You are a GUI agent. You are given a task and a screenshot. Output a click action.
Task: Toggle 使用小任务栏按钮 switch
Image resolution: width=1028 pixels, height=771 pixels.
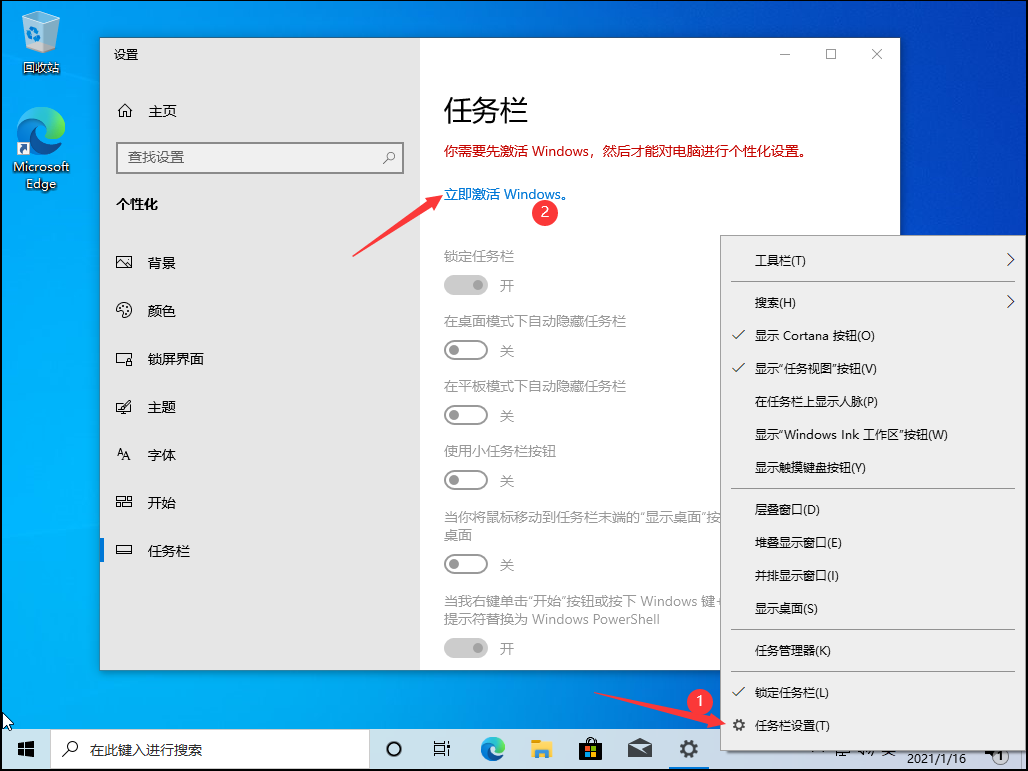466,480
